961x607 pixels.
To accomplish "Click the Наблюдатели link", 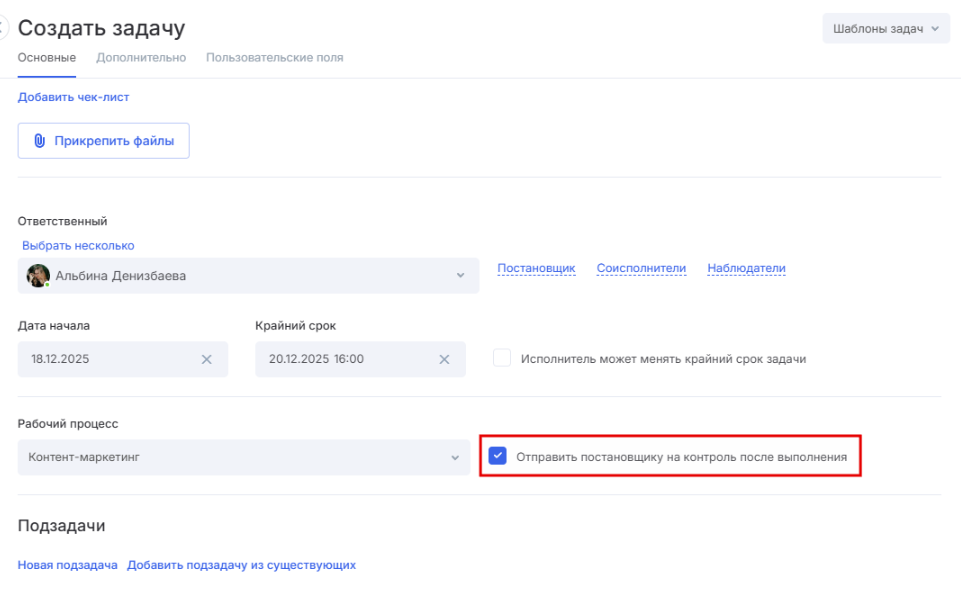I will point(746,268).
